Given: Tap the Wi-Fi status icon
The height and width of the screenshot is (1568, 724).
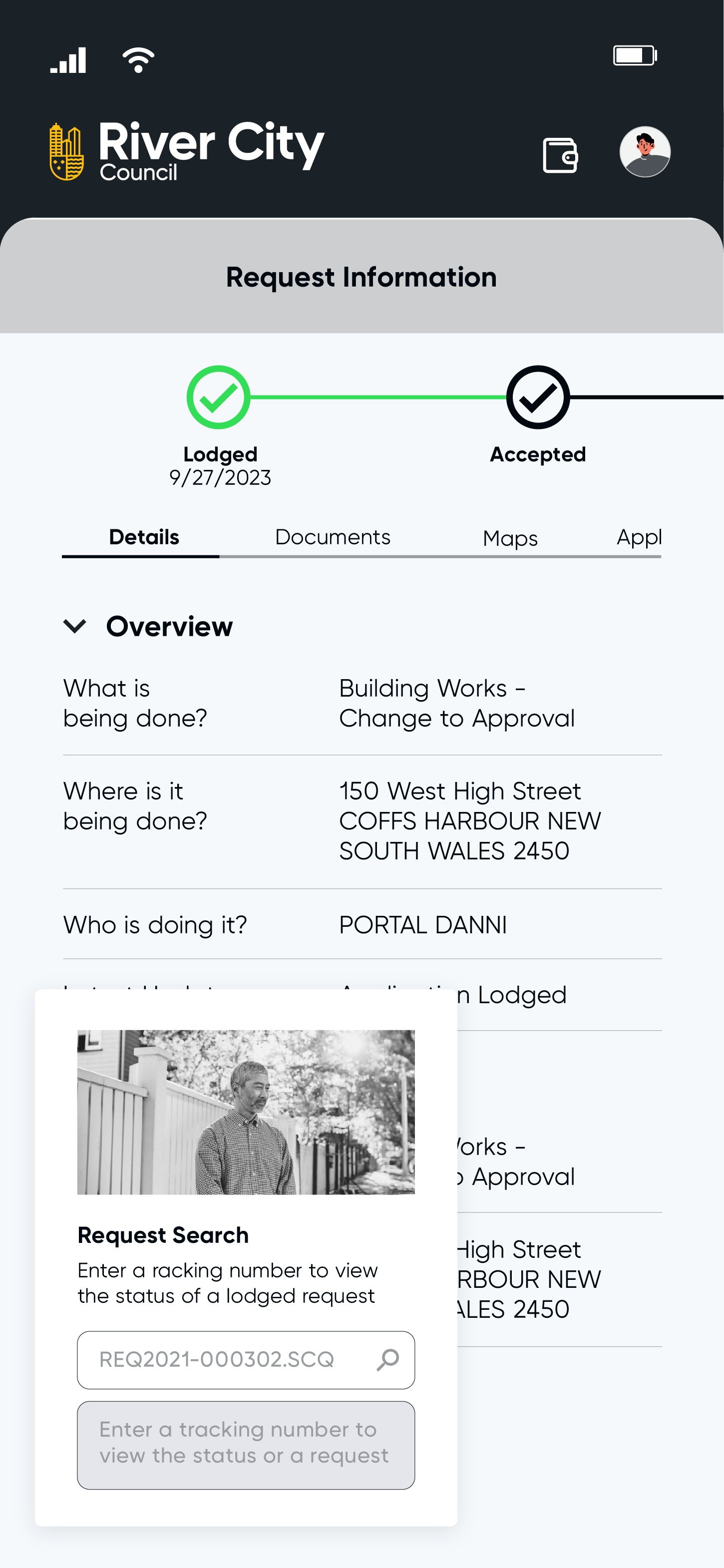Looking at the screenshot, I should 139,59.
